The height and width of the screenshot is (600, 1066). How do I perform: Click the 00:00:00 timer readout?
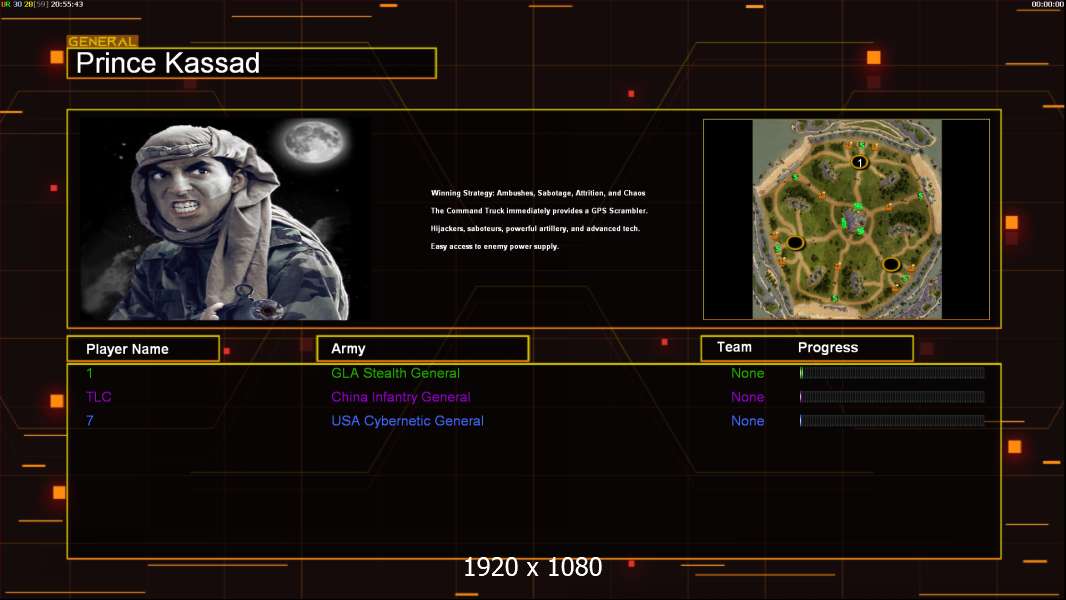tap(1047, 4)
